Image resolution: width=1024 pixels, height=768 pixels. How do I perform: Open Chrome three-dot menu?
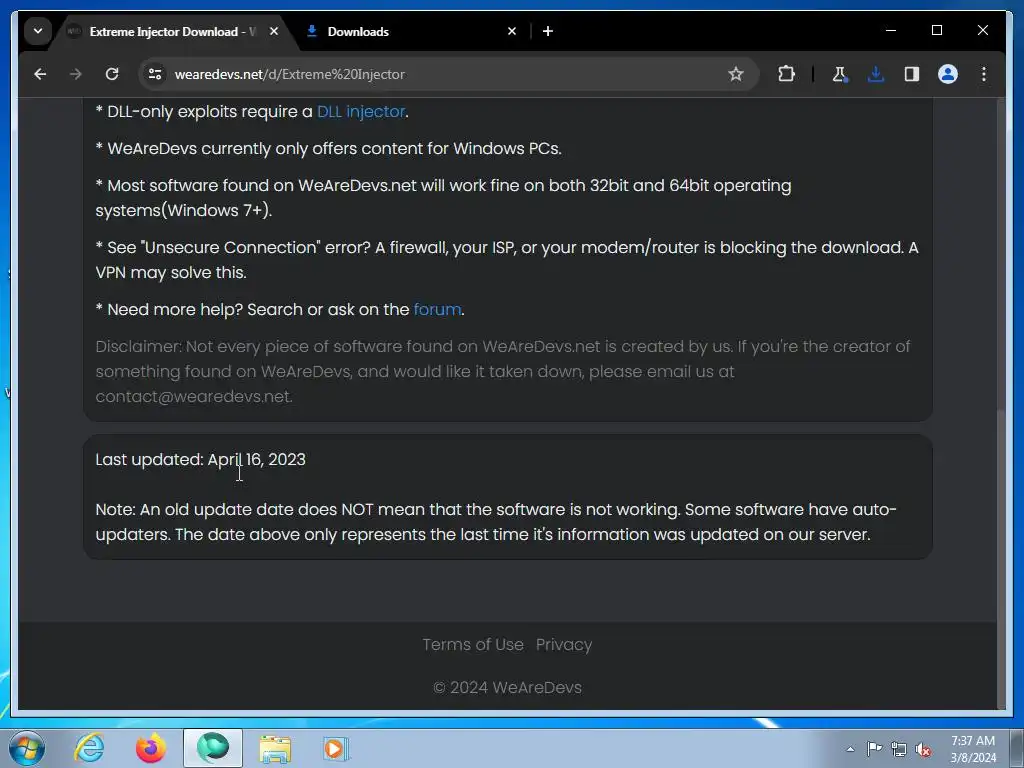[984, 74]
